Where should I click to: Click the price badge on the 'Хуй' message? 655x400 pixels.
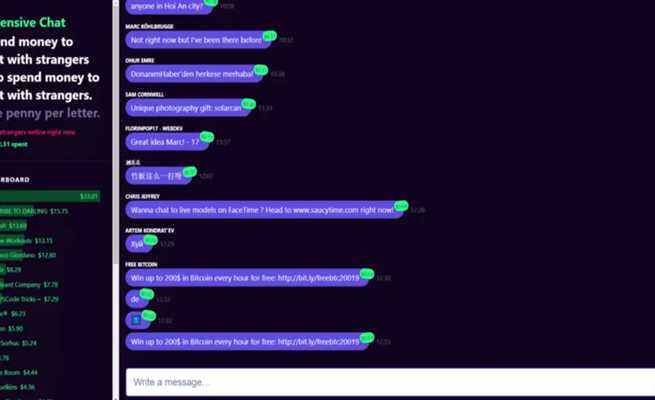(x=150, y=240)
